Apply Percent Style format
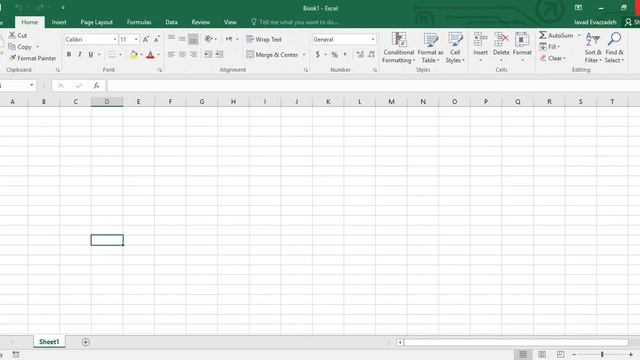Viewport: 640px width, 360px height. point(334,54)
